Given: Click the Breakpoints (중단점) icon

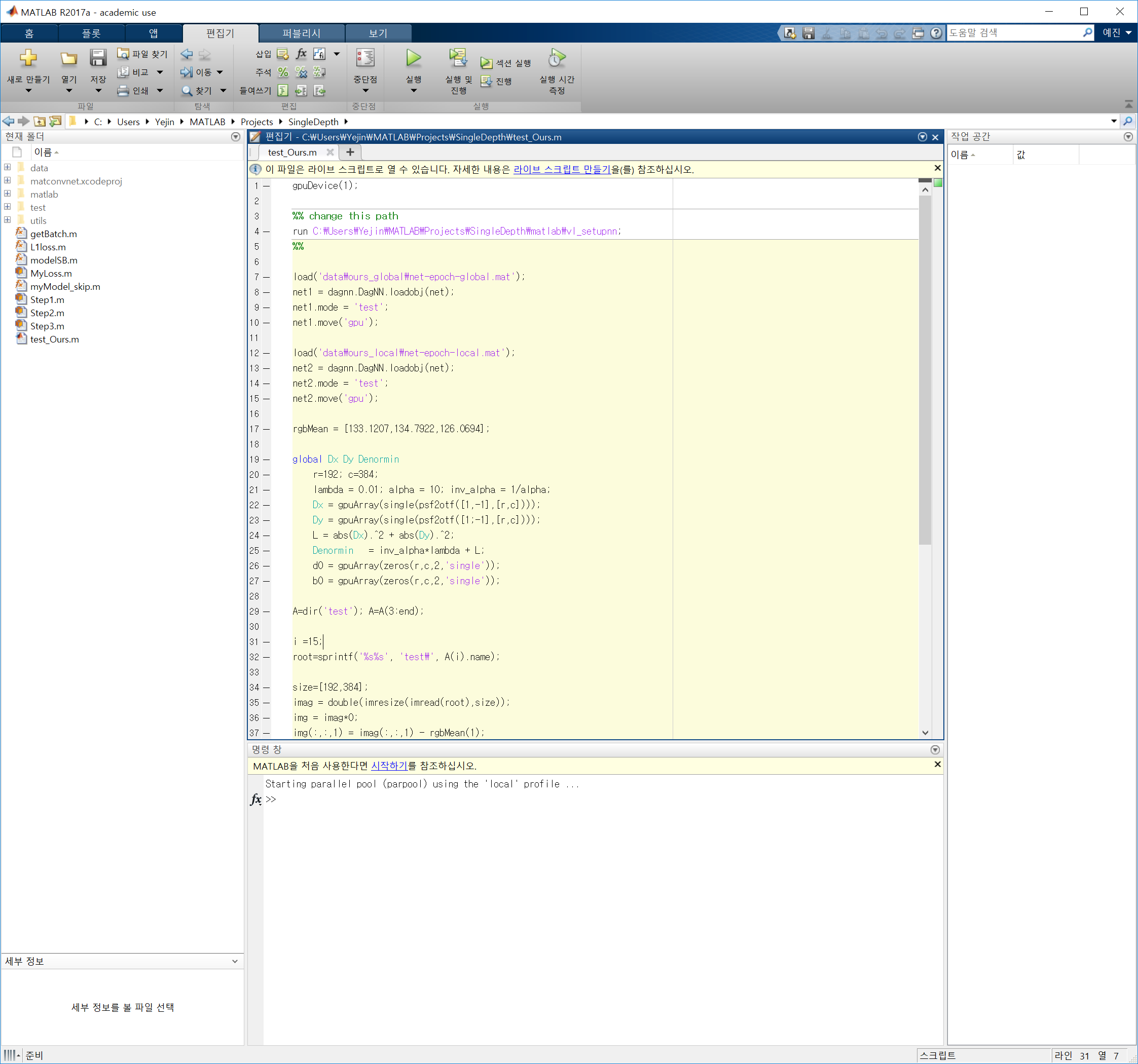Looking at the screenshot, I should point(364,58).
